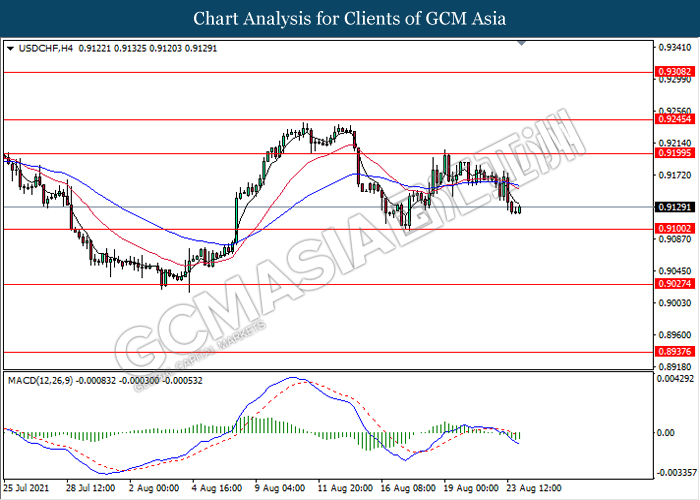Image resolution: width=700 pixels, height=500 pixels.
Task: Click the 0.89600 price axis value
Action: (675, 335)
